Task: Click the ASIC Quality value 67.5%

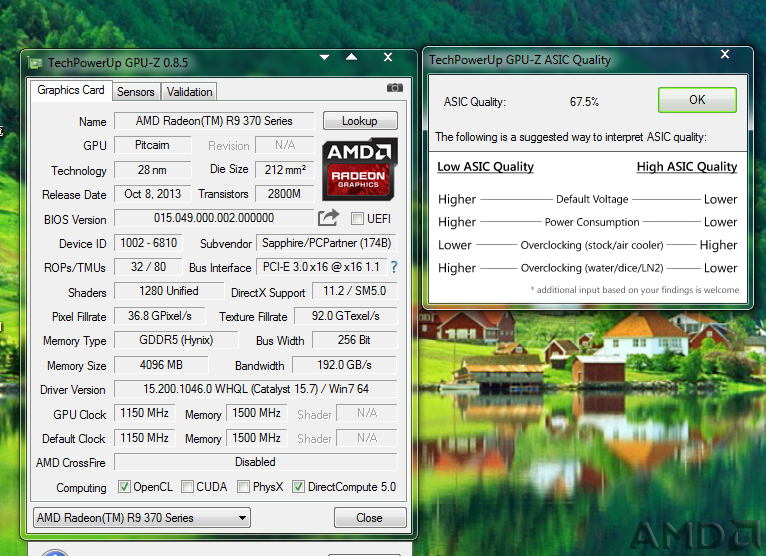Action: click(x=584, y=102)
